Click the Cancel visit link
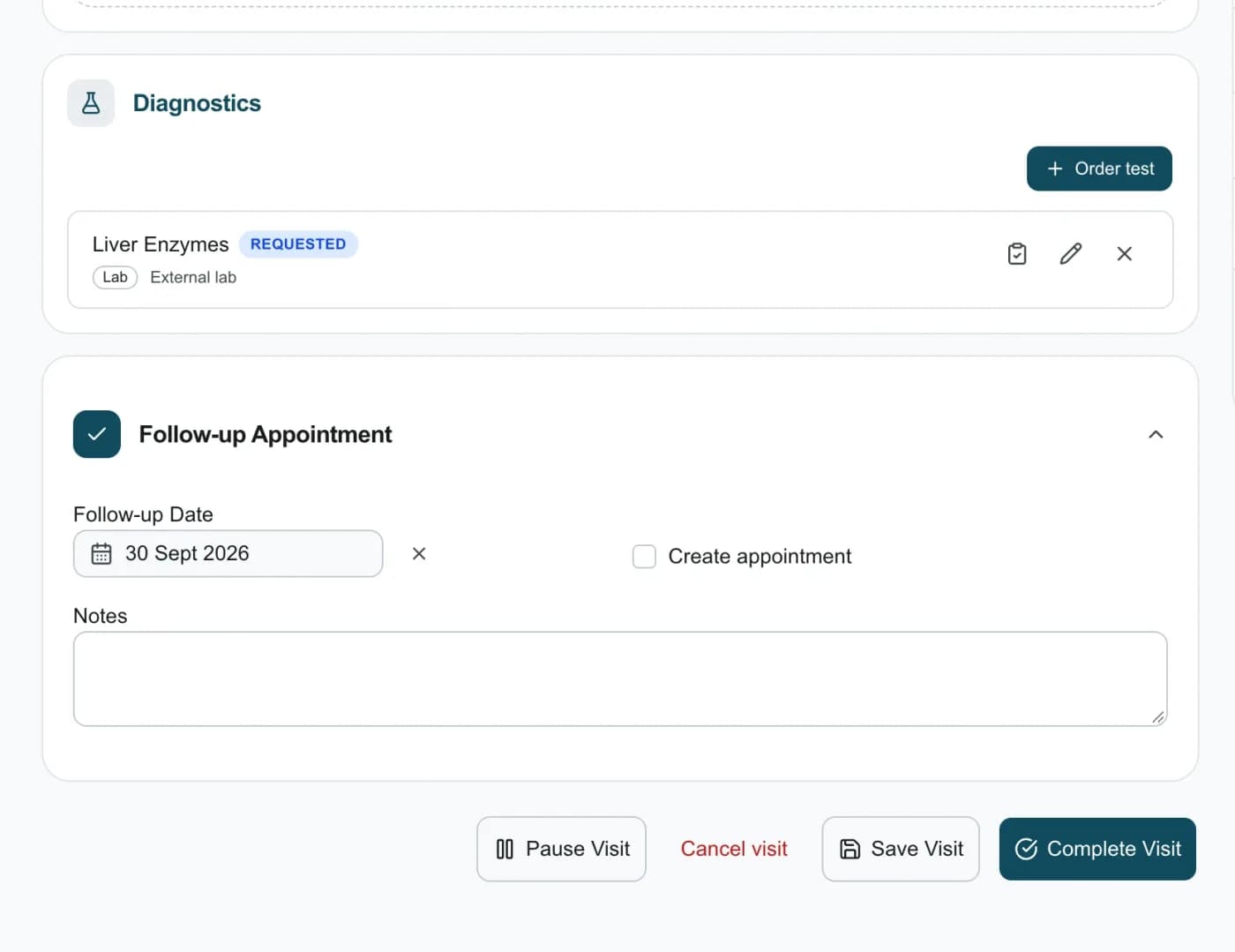Screen dimensions: 1235x952 pos(734,849)
